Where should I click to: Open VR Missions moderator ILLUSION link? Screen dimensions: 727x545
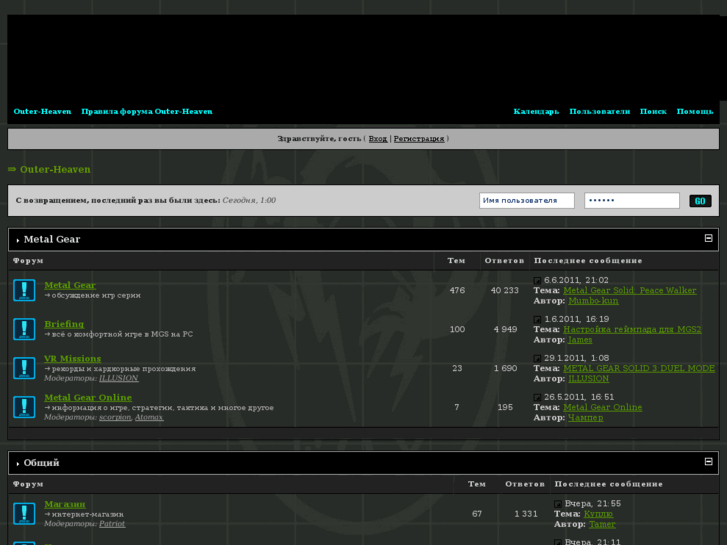119,378
